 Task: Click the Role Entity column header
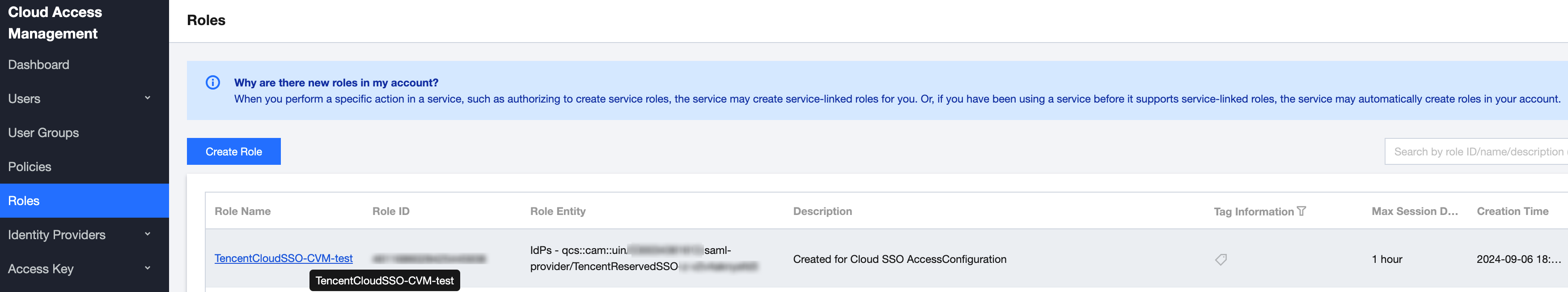(558, 211)
